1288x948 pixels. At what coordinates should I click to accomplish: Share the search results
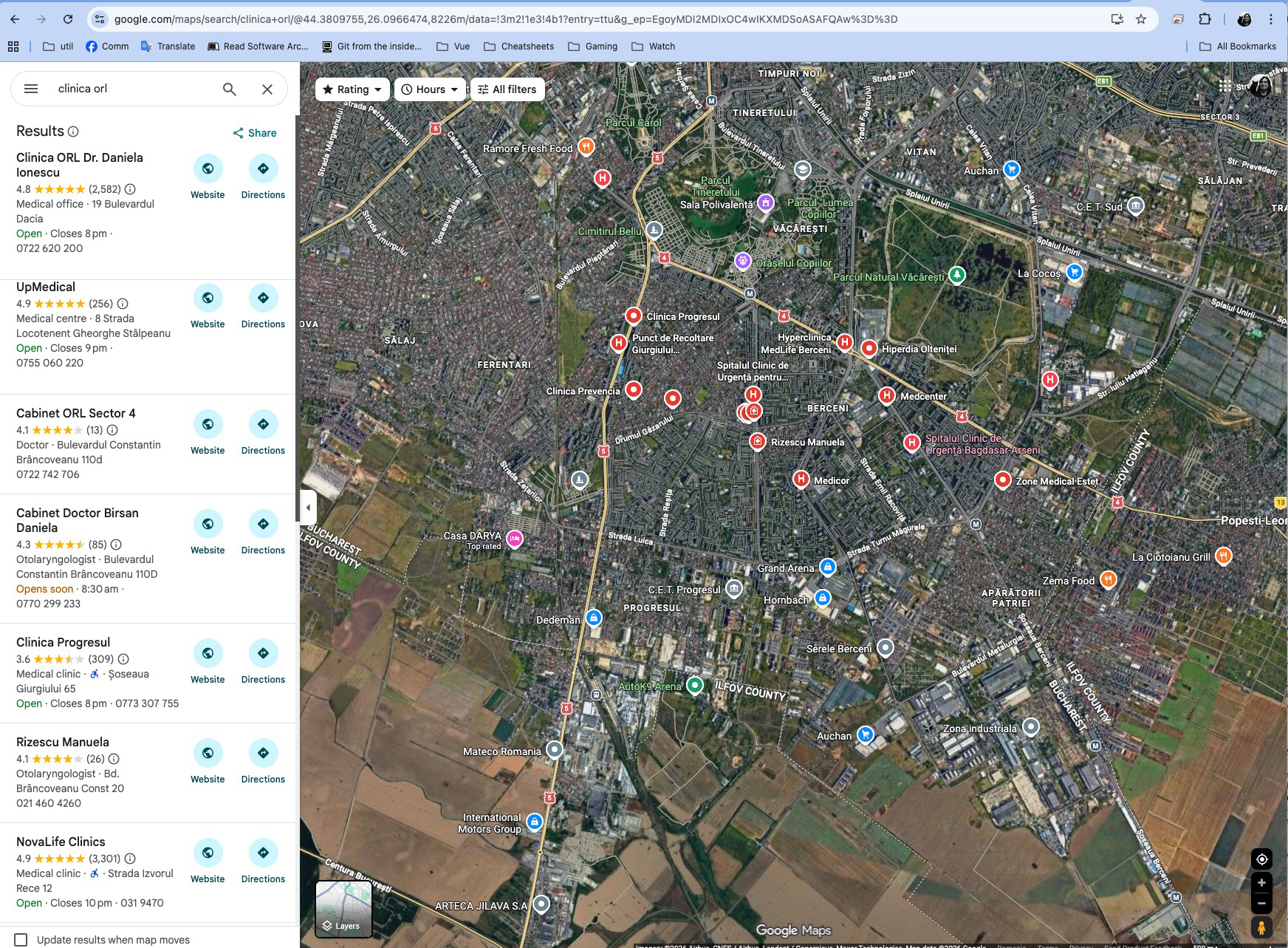tap(255, 133)
